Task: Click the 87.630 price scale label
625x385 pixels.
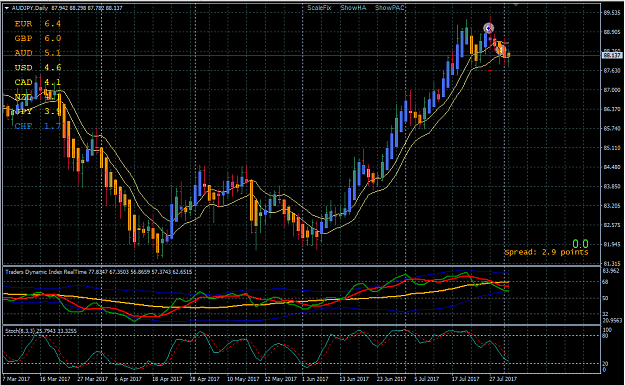Action: (612, 71)
